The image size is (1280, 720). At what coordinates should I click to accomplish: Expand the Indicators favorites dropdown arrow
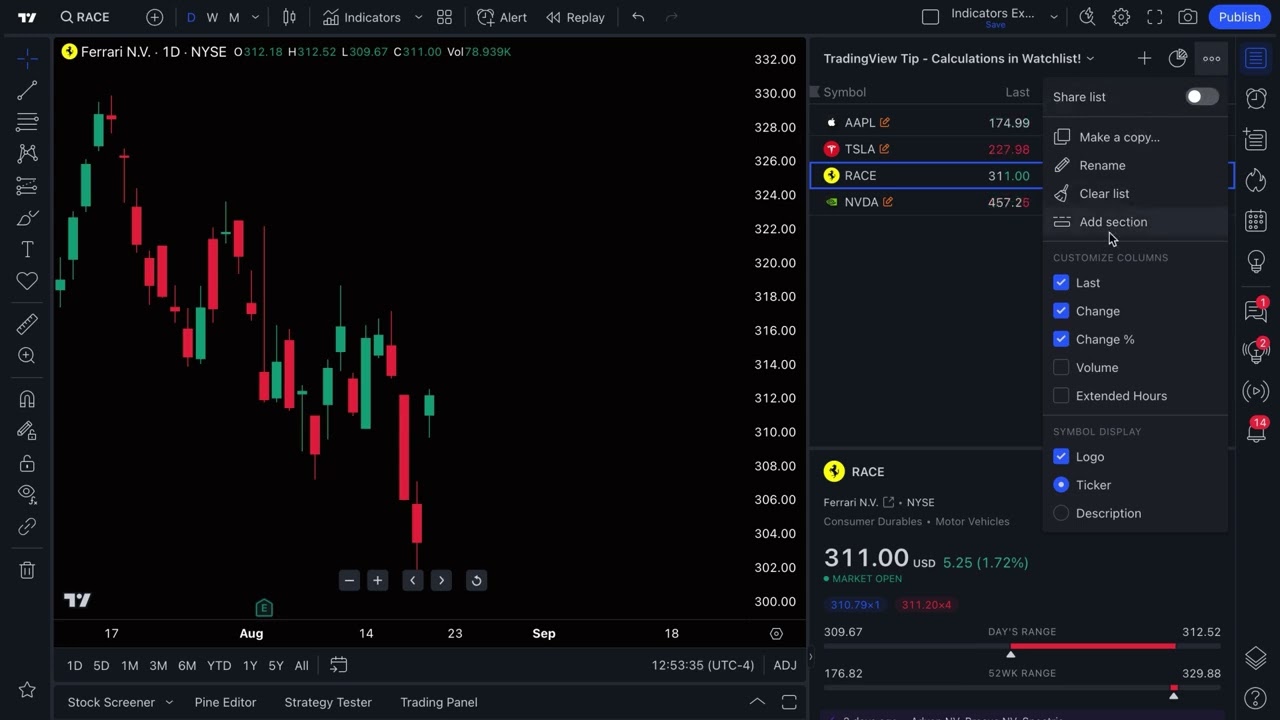(418, 17)
